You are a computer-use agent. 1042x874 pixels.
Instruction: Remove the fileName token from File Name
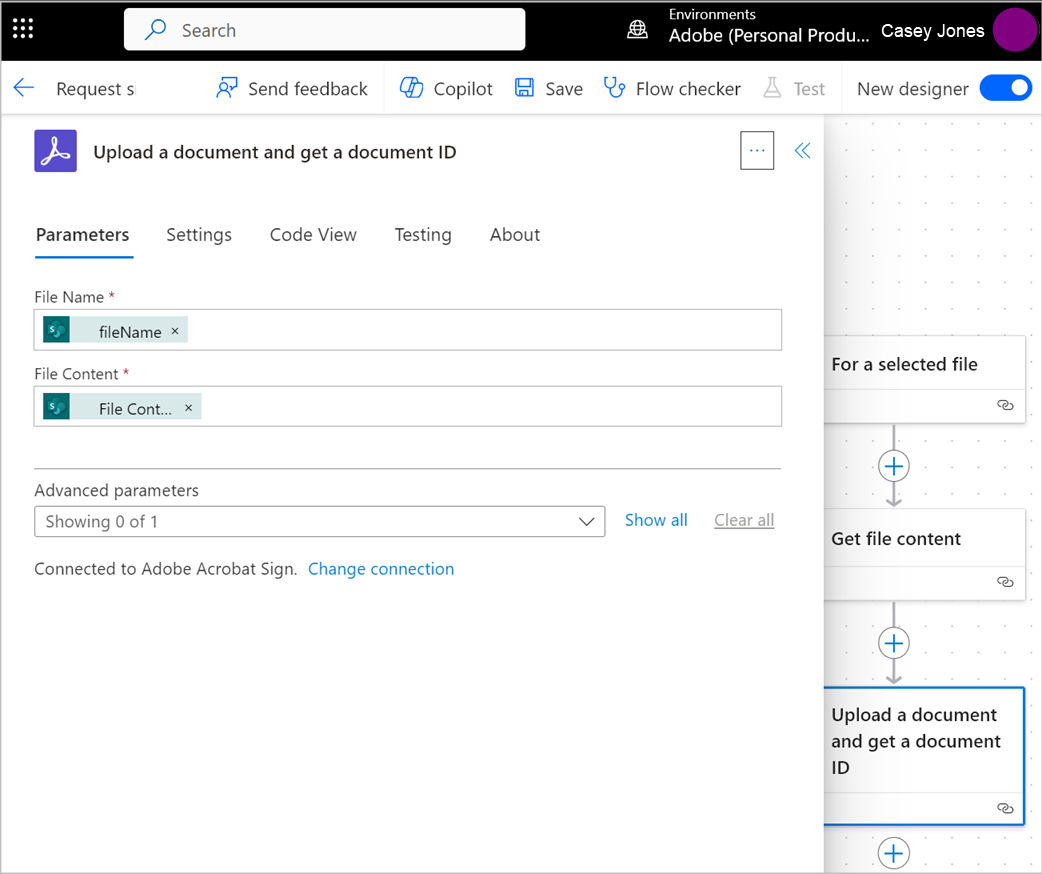pos(175,330)
